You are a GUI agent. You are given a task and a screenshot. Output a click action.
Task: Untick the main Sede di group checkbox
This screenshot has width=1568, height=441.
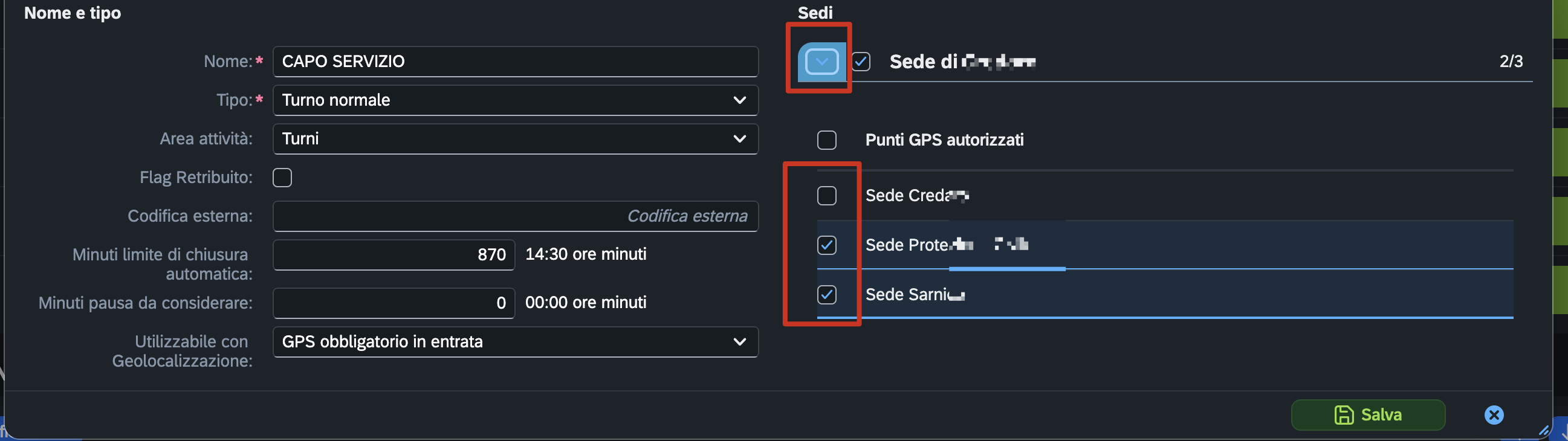(861, 62)
